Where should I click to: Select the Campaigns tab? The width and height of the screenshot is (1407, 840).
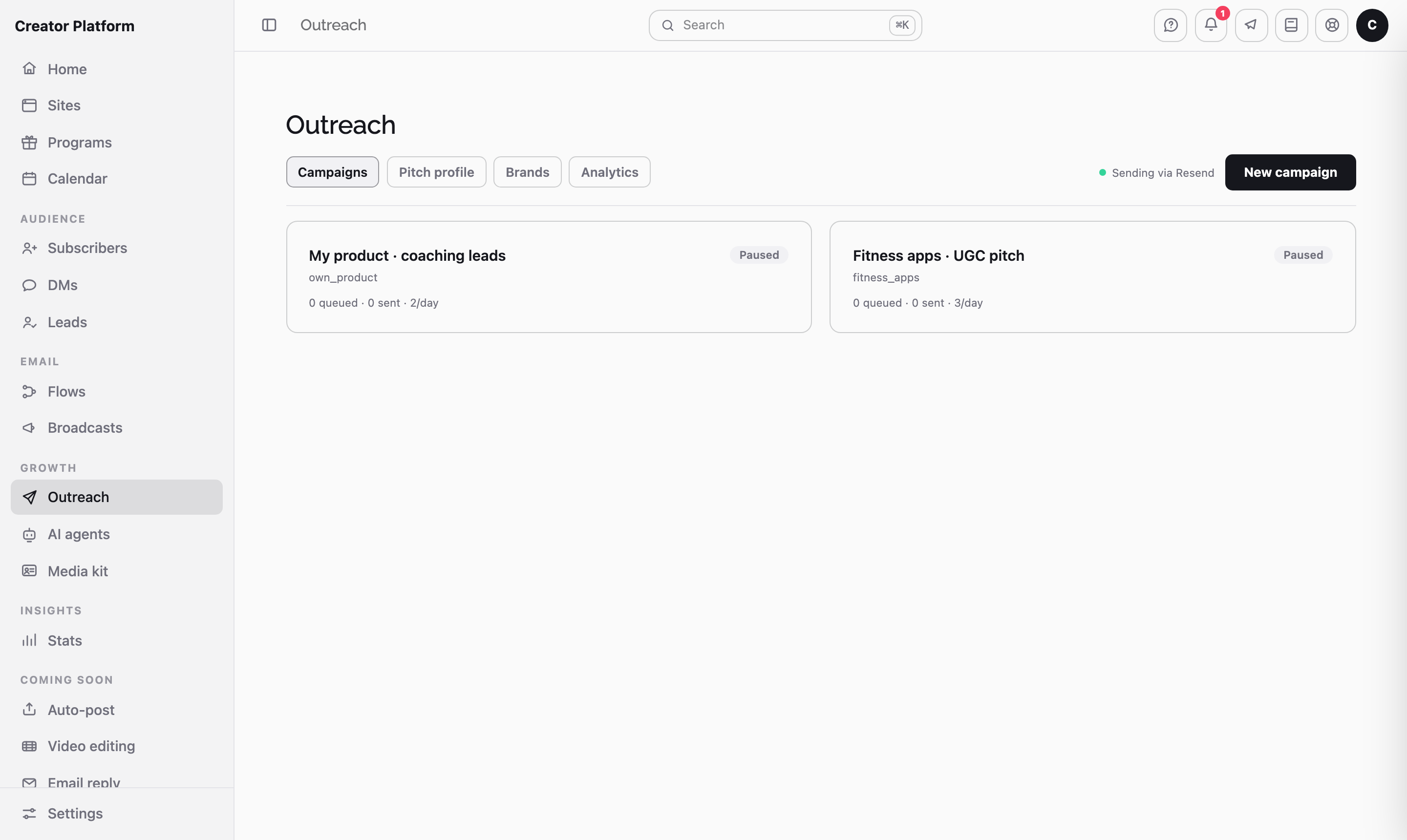click(332, 172)
